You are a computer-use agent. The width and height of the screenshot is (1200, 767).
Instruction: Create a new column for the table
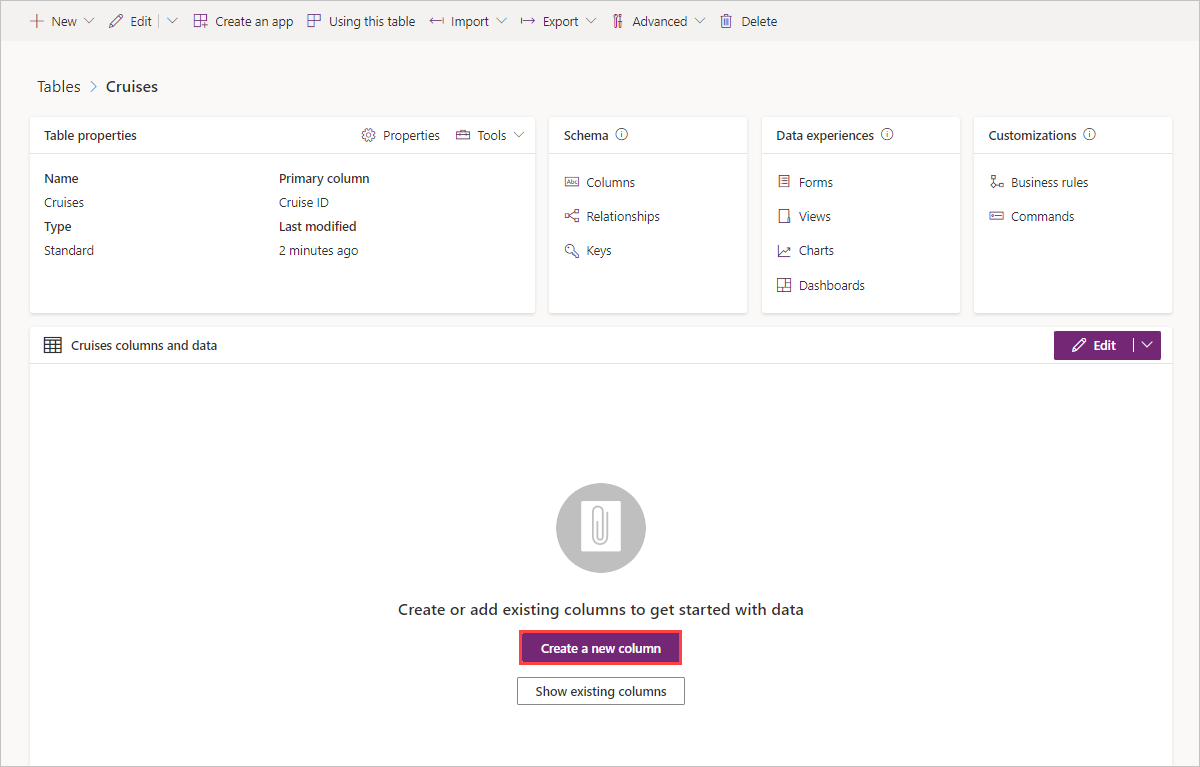tap(600, 647)
